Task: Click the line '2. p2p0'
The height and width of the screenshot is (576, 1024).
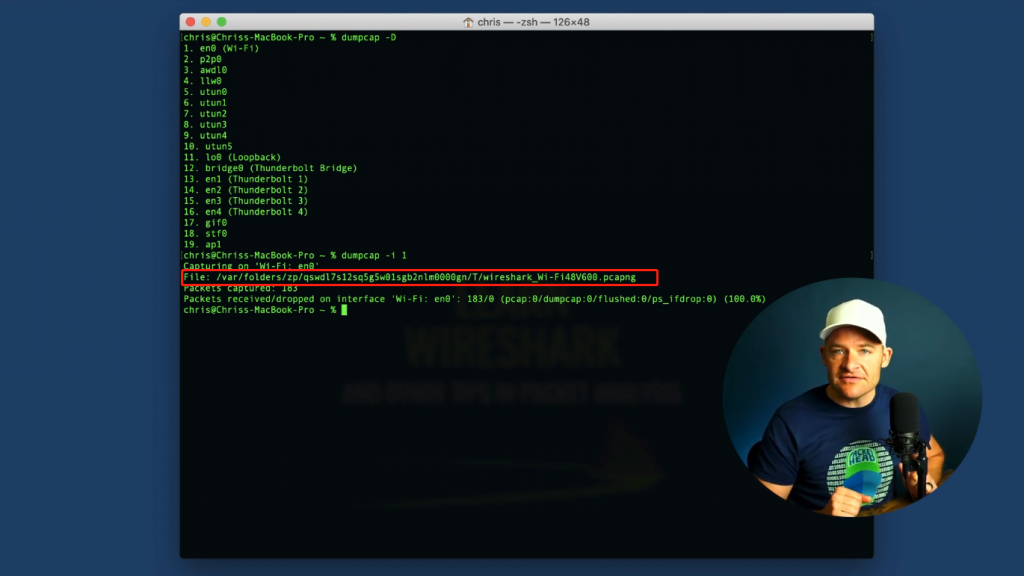Action: (202, 59)
